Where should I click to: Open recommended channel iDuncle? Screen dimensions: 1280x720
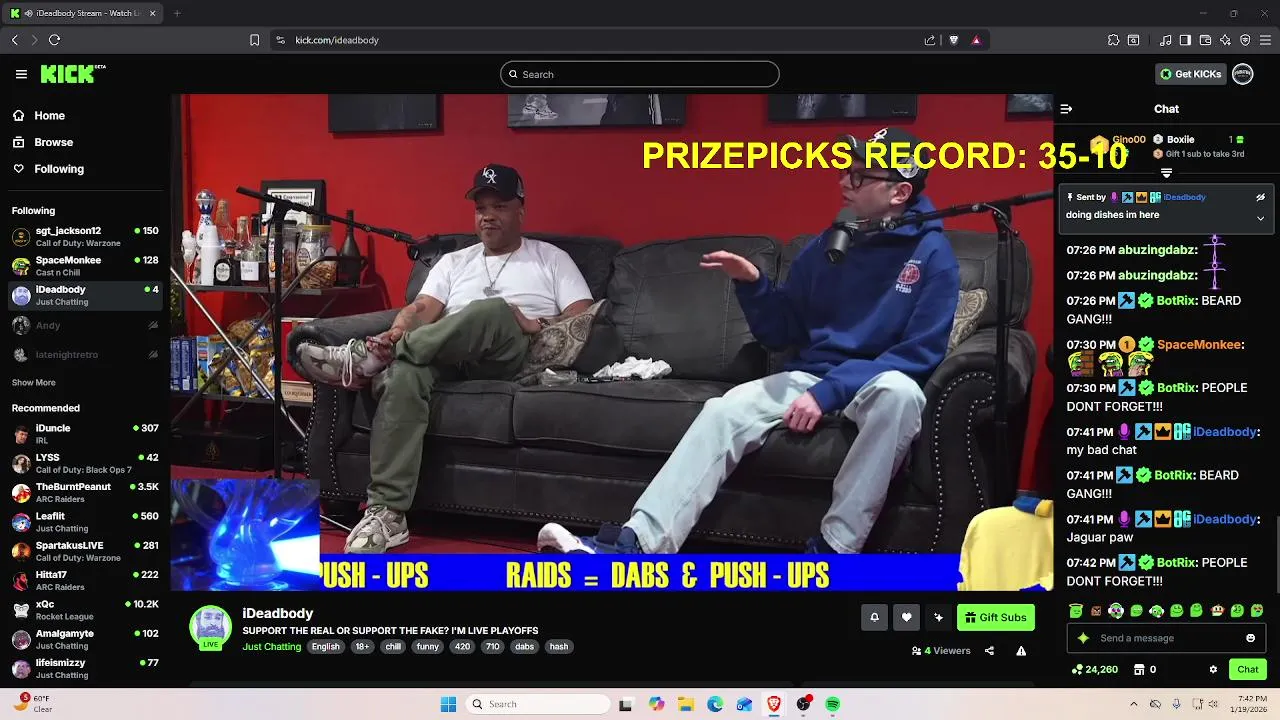85,433
